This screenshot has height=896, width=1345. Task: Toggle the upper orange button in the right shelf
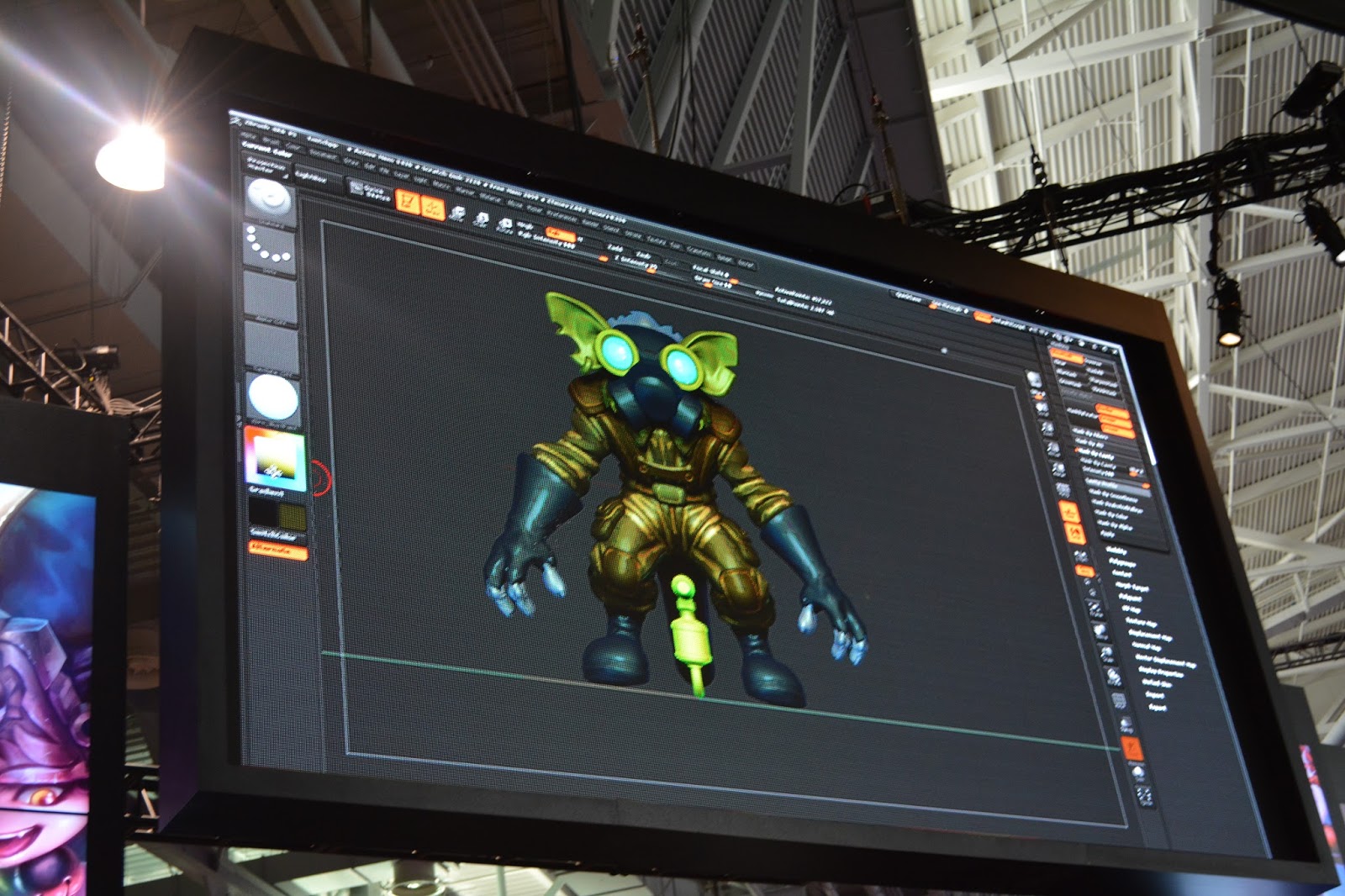click(1068, 512)
